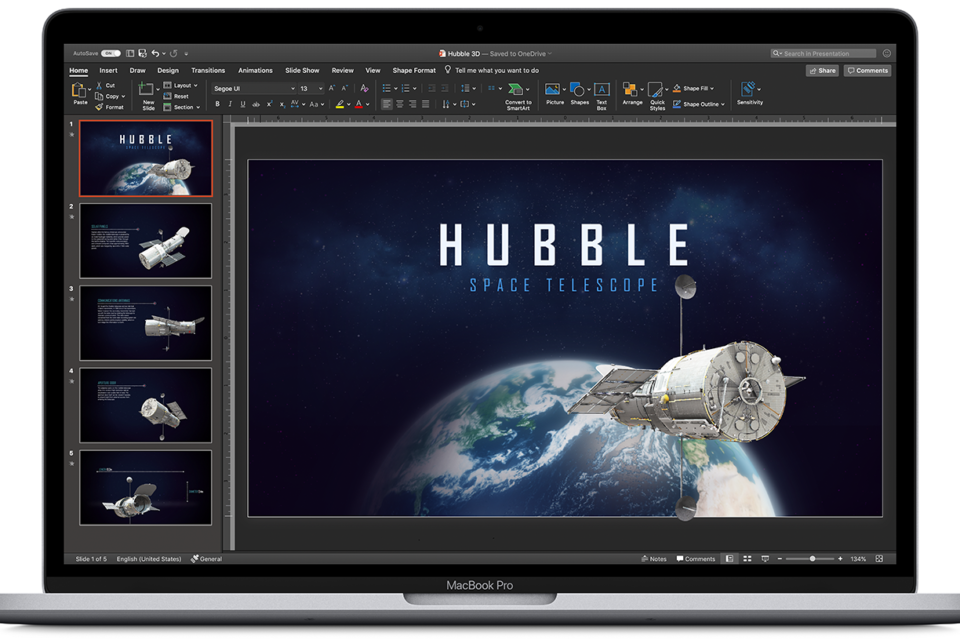Viewport: 960px width, 640px height.
Task: Switch to the Transitions tab
Action: [x=208, y=70]
